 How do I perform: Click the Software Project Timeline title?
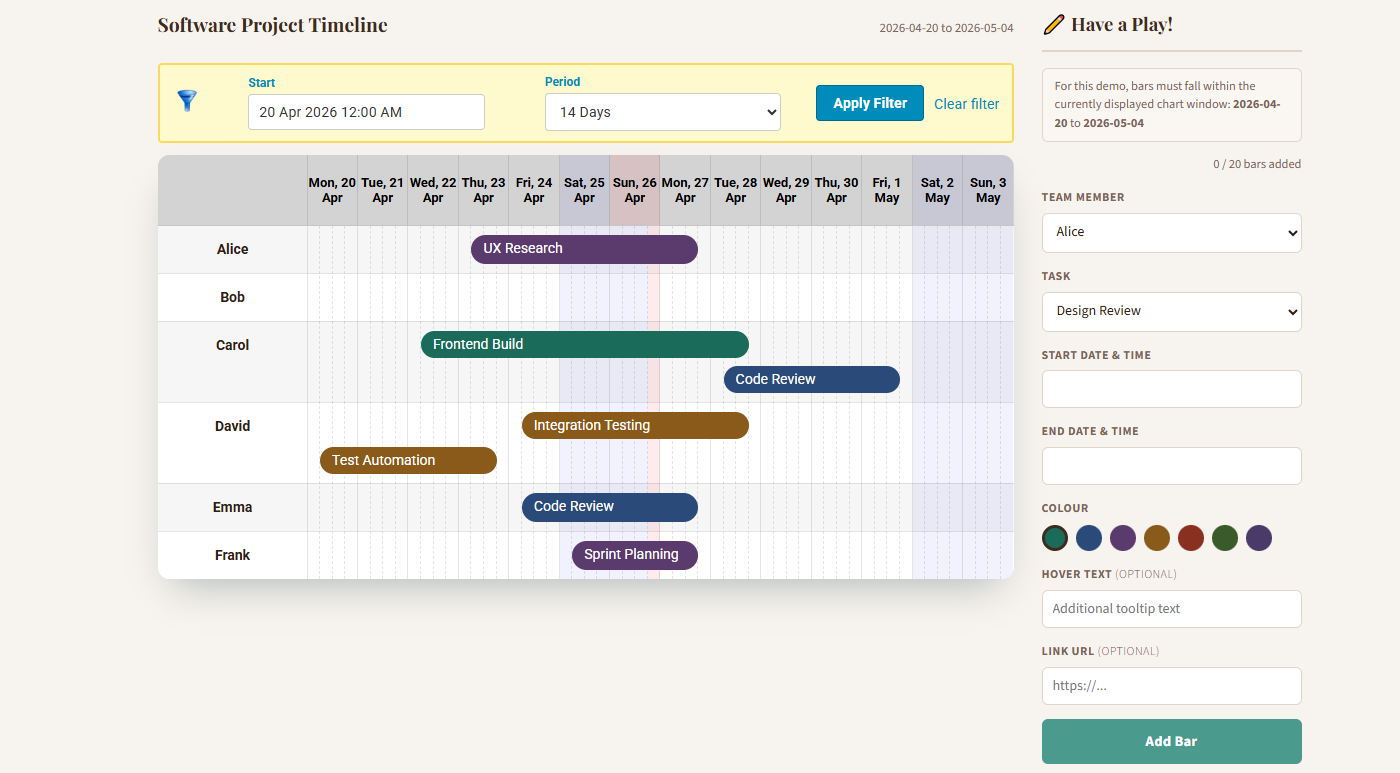tap(273, 25)
